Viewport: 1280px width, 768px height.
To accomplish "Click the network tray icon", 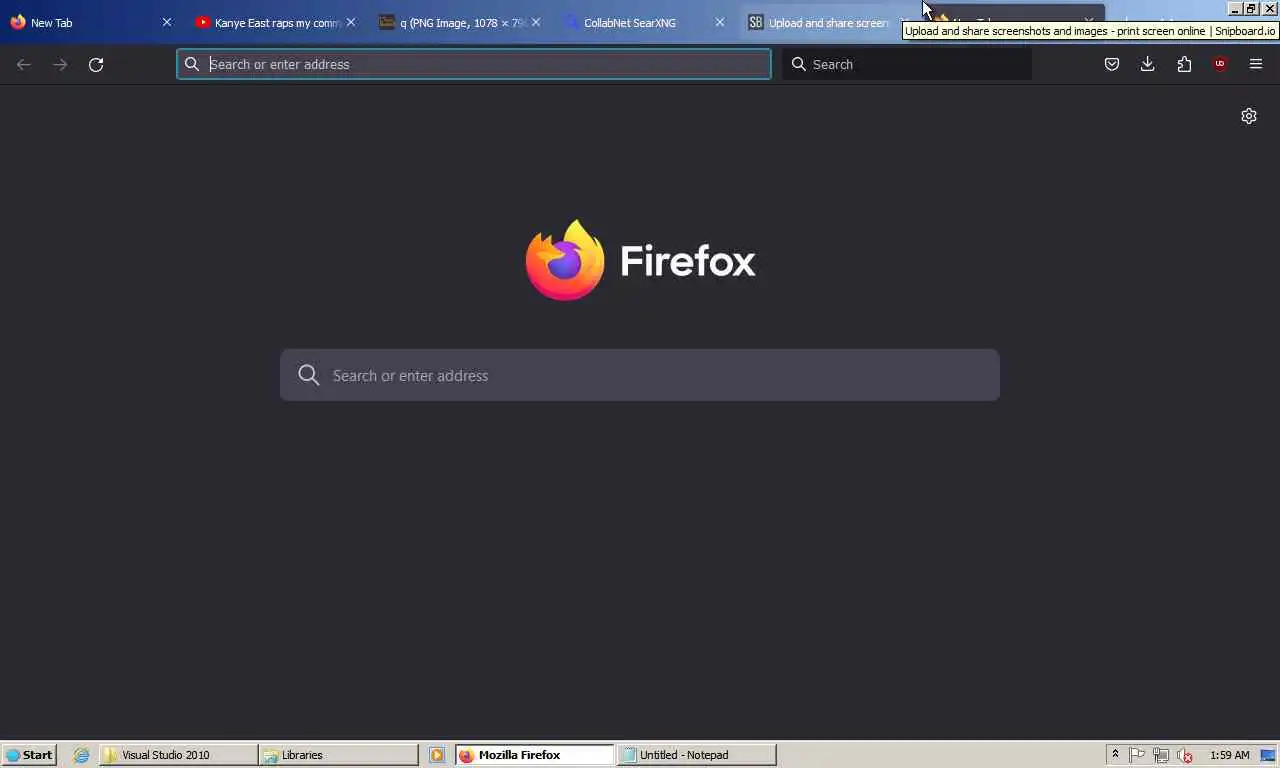I will click(1161, 755).
